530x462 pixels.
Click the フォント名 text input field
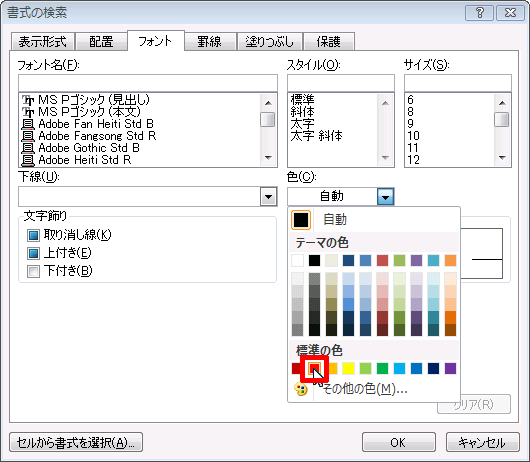pos(148,83)
